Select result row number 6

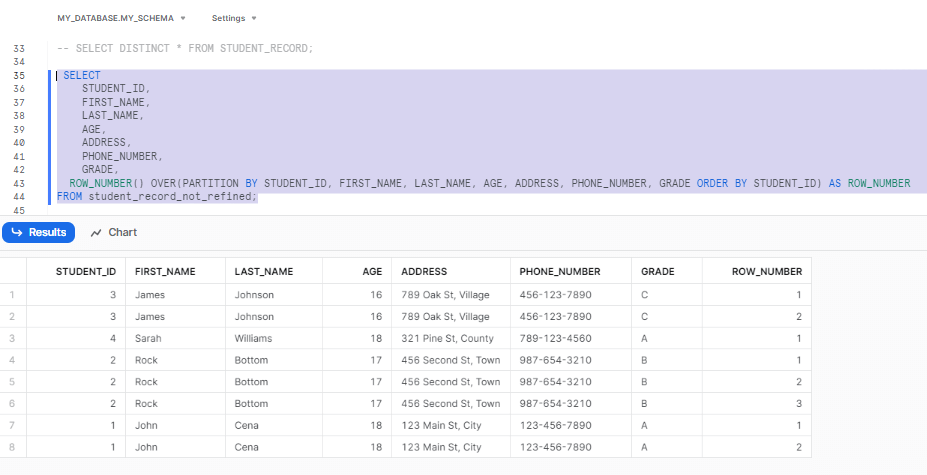pyautogui.click(x=12, y=403)
